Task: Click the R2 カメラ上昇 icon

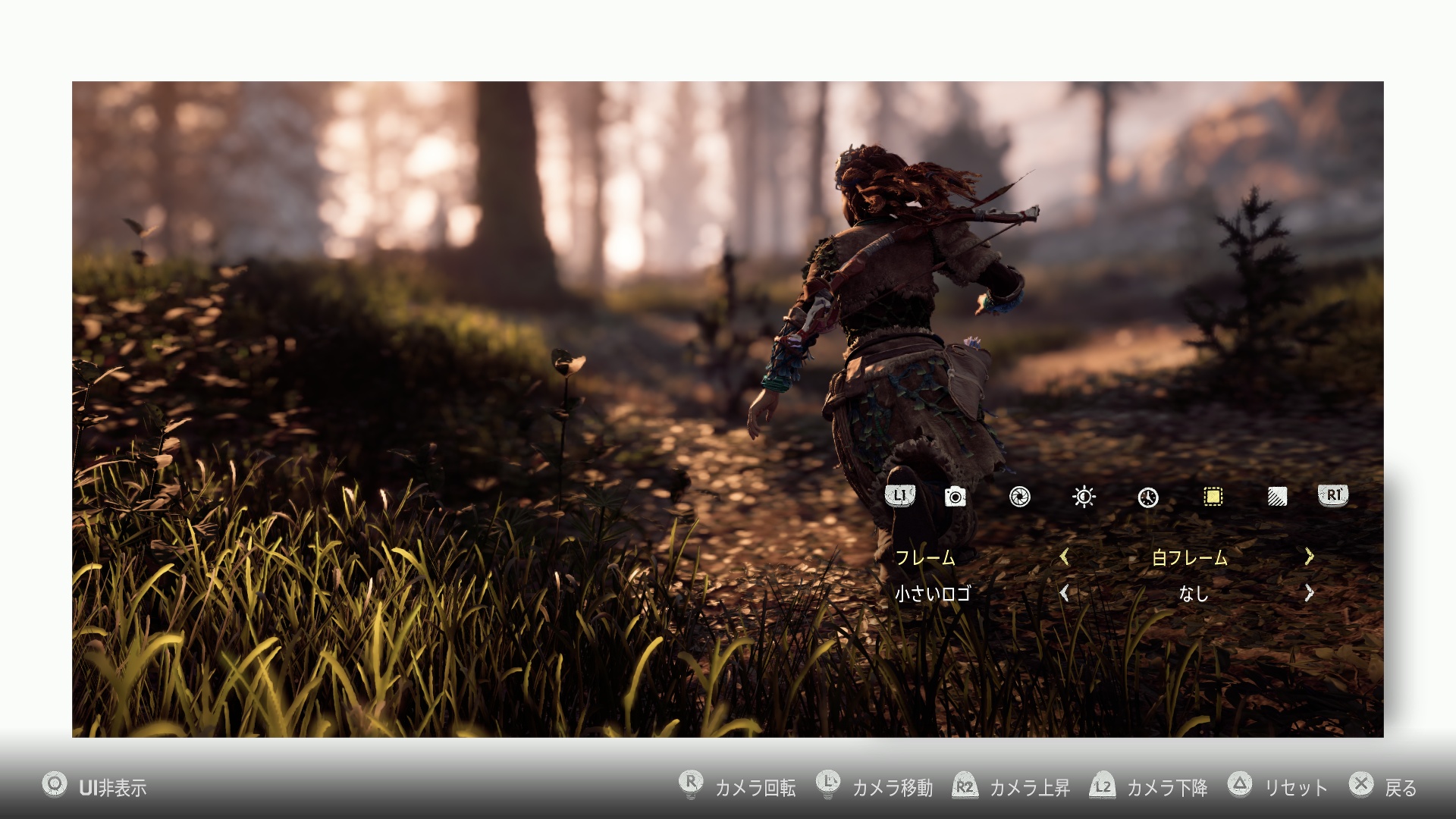Action: (965, 786)
